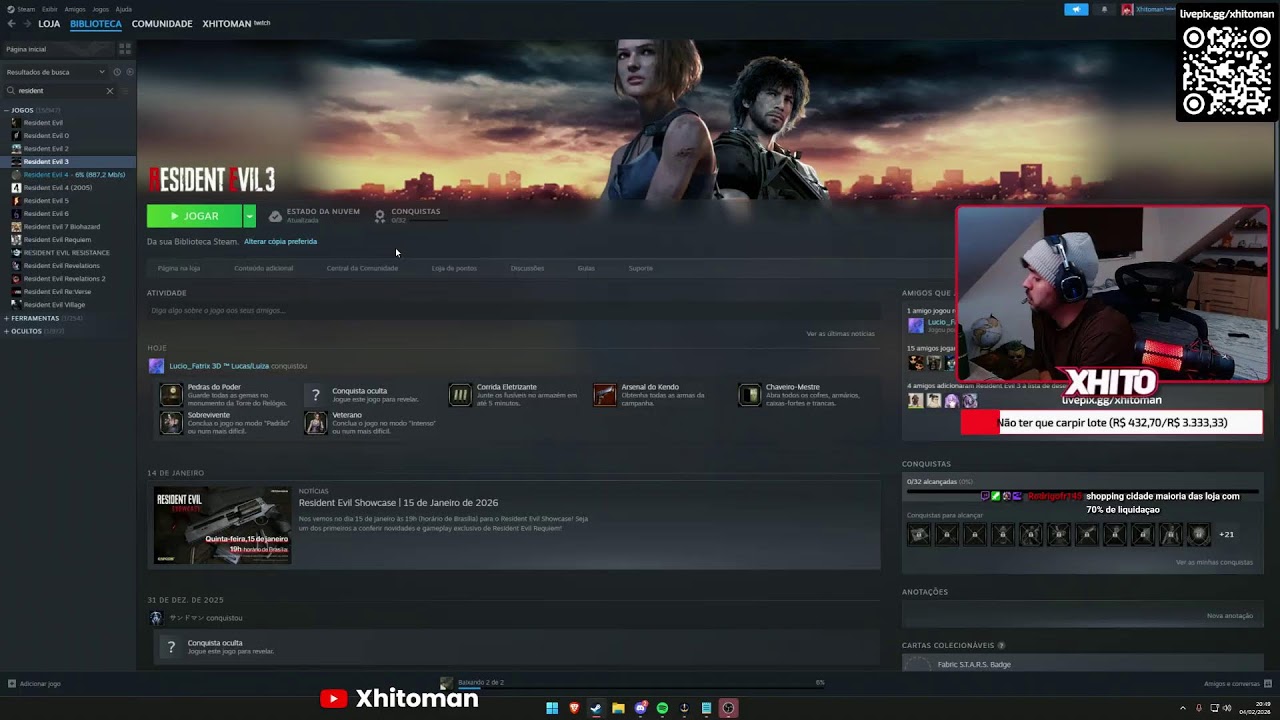Expand the +21 remaining achievements
Screen dimensions: 1280x720
[1226, 534]
